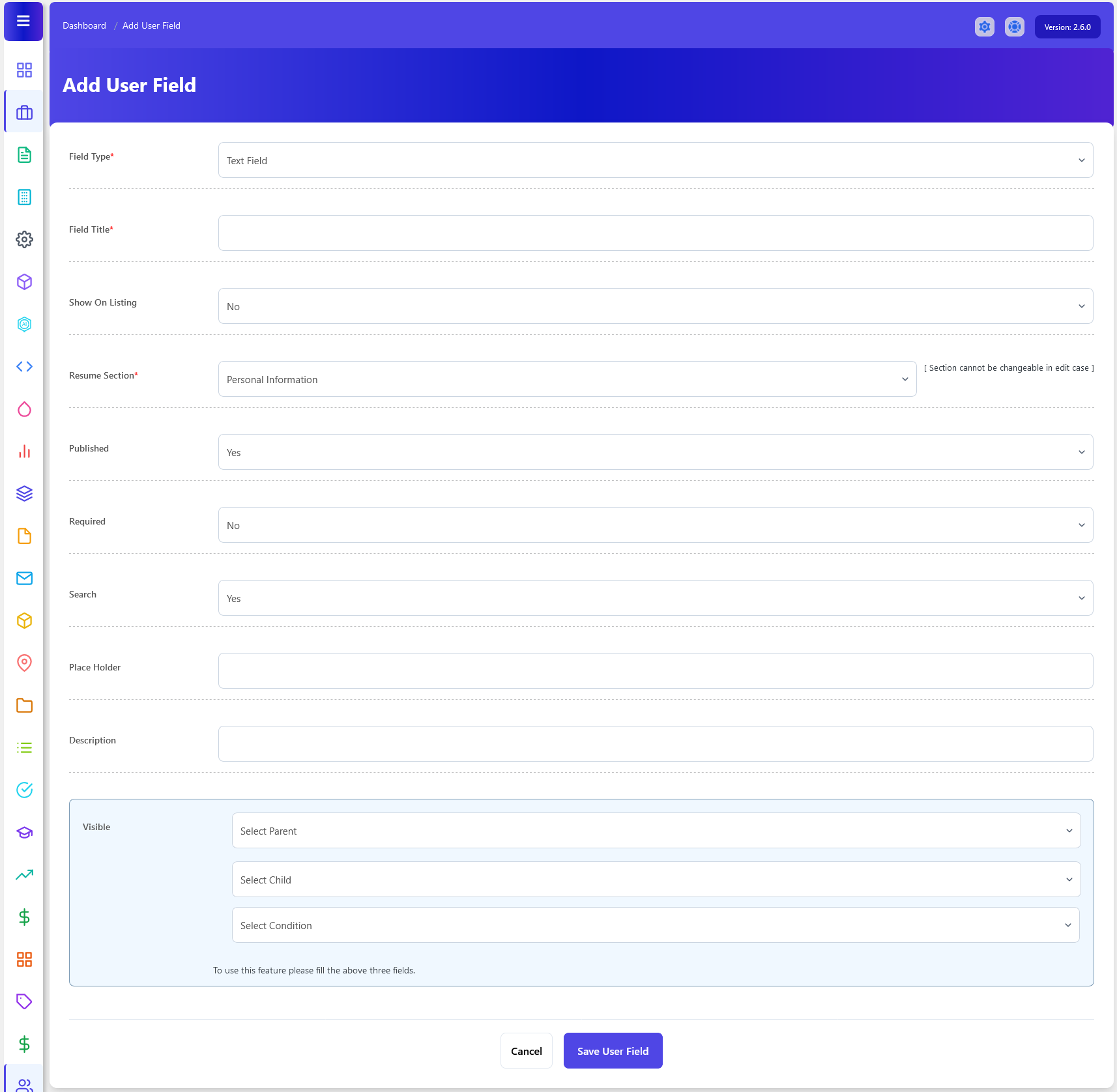Open the bar chart sidebar icon
Image resolution: width=1117 pixels, height=1092 pixels.
pyautogui.click(x=24, y=451)
